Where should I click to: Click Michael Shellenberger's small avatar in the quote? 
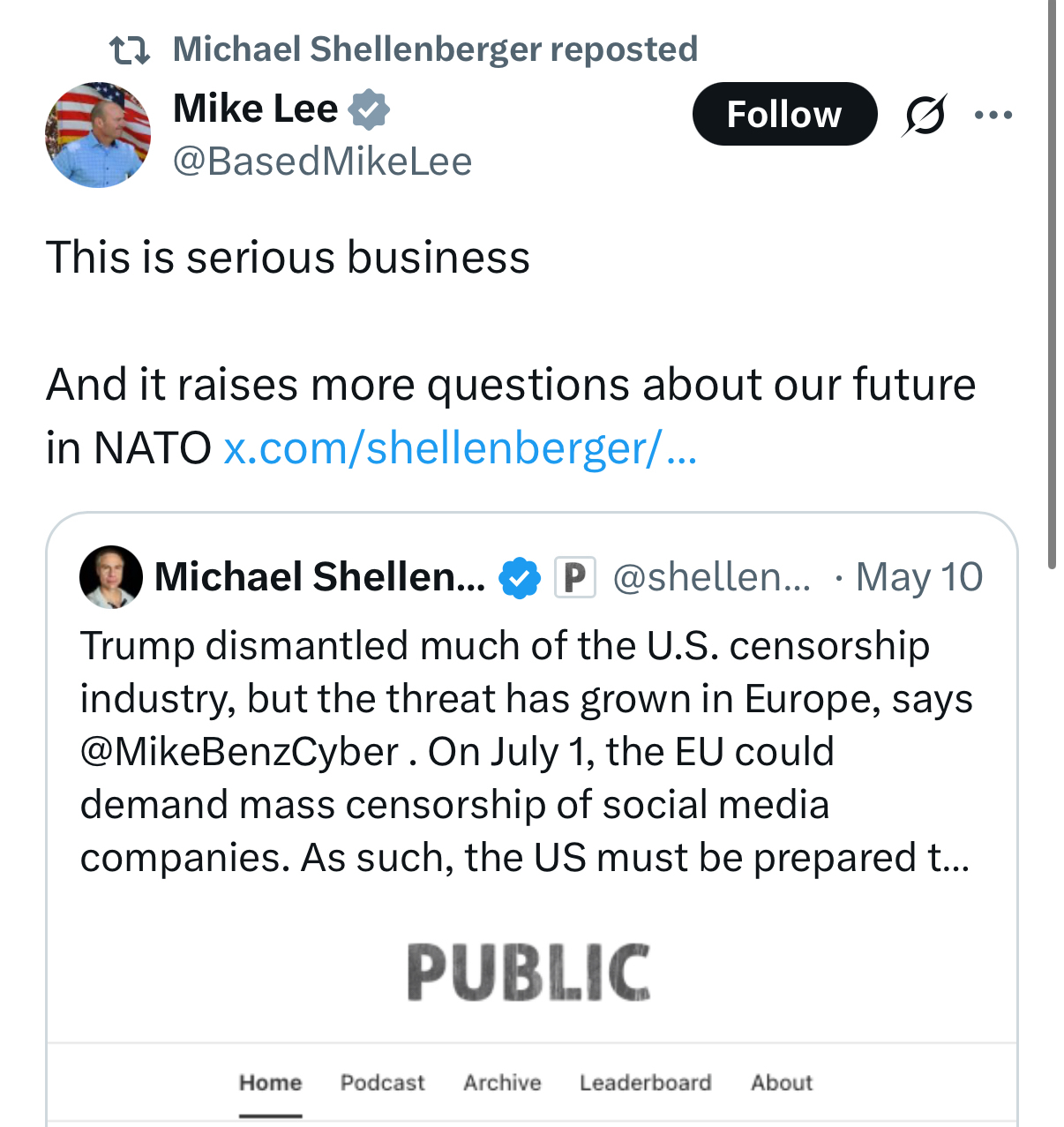[x=111, y=577]
